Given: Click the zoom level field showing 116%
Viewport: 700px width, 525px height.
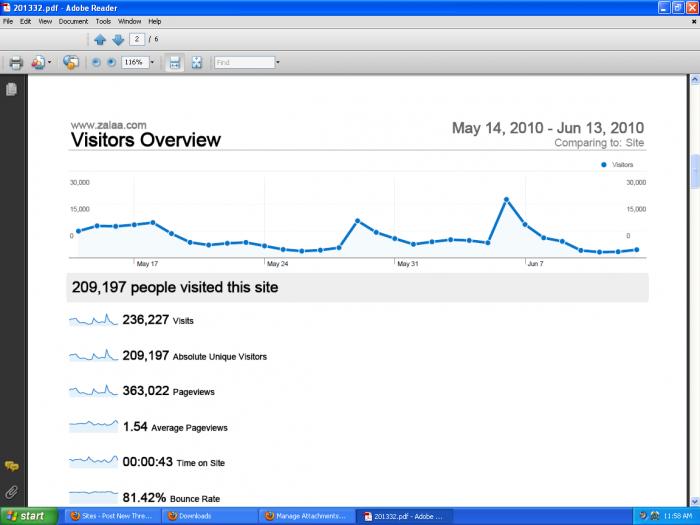Looking at the screenshot, I should point(135,62).
